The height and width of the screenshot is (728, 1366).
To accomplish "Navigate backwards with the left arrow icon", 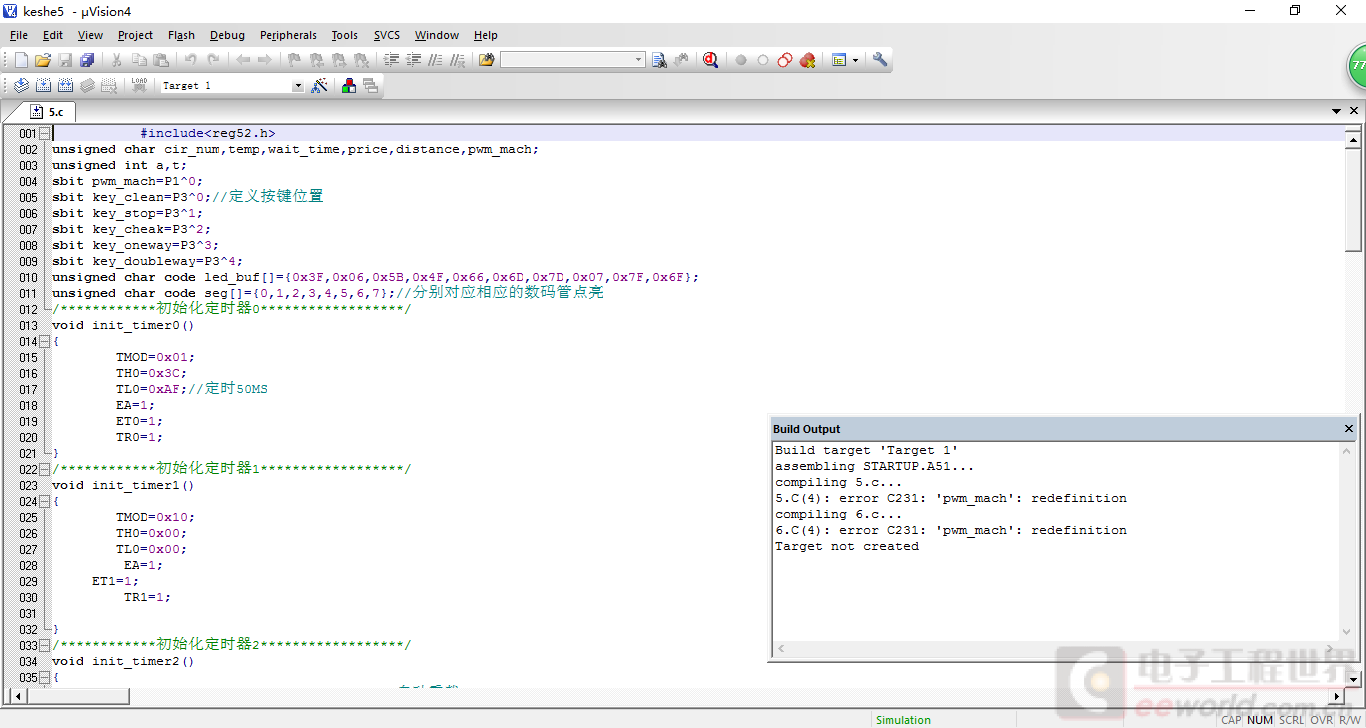I will tap(242, 60).
